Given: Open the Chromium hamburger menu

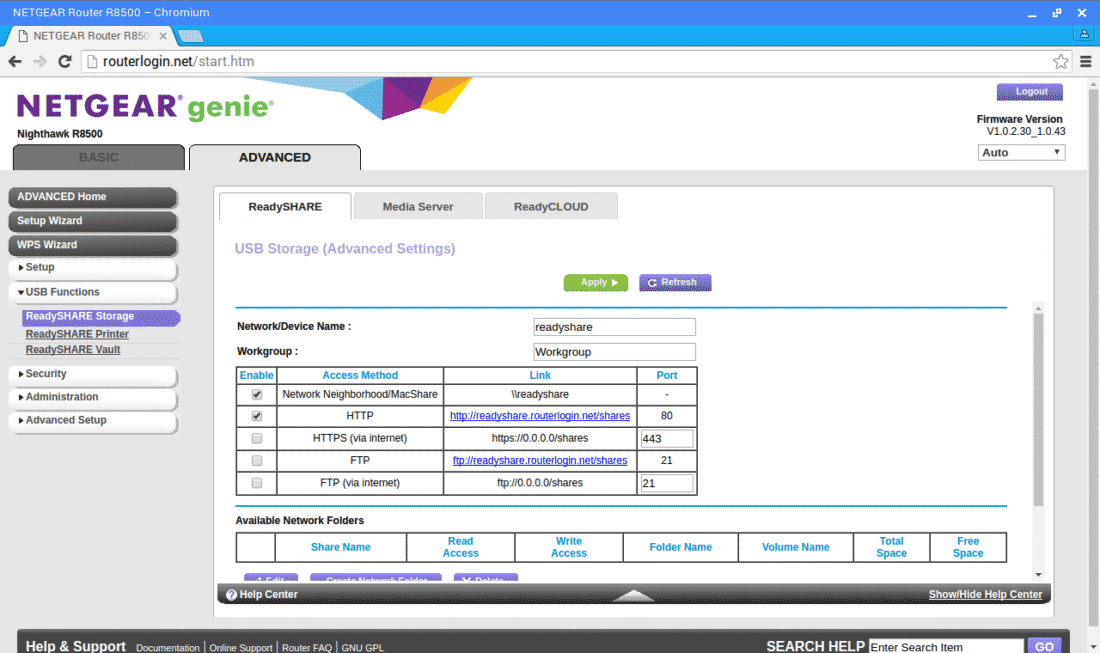Looking at the screenshot, I should tap(1085, 62).
